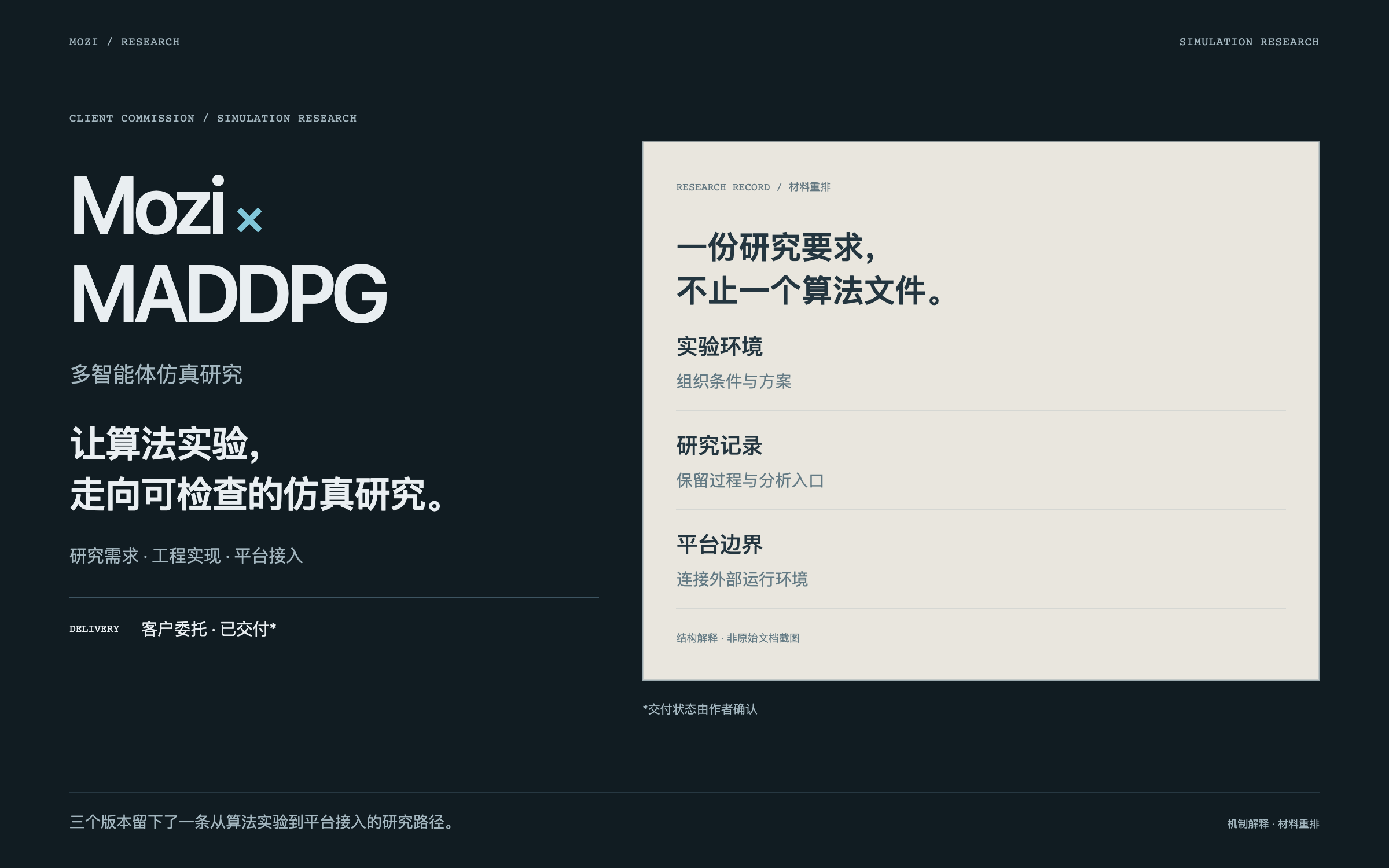
Task: Click card heading line 不止一个算法文件。
Action: pyautogui.click(x=810, y=290)
